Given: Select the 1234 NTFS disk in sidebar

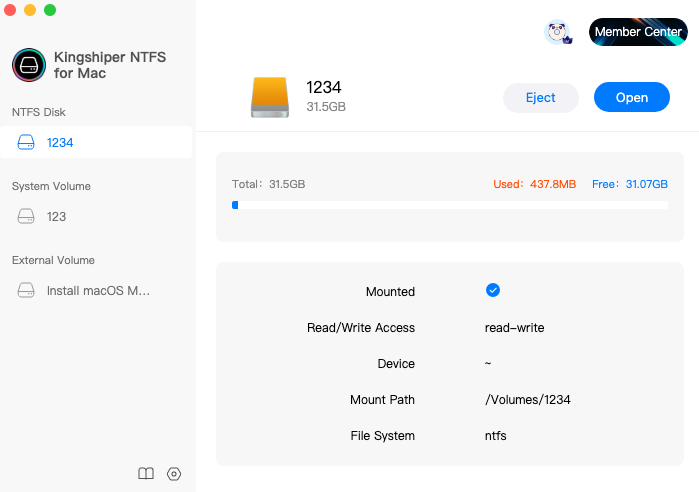Looking at the screenshot, I should [x=96, y=142].
